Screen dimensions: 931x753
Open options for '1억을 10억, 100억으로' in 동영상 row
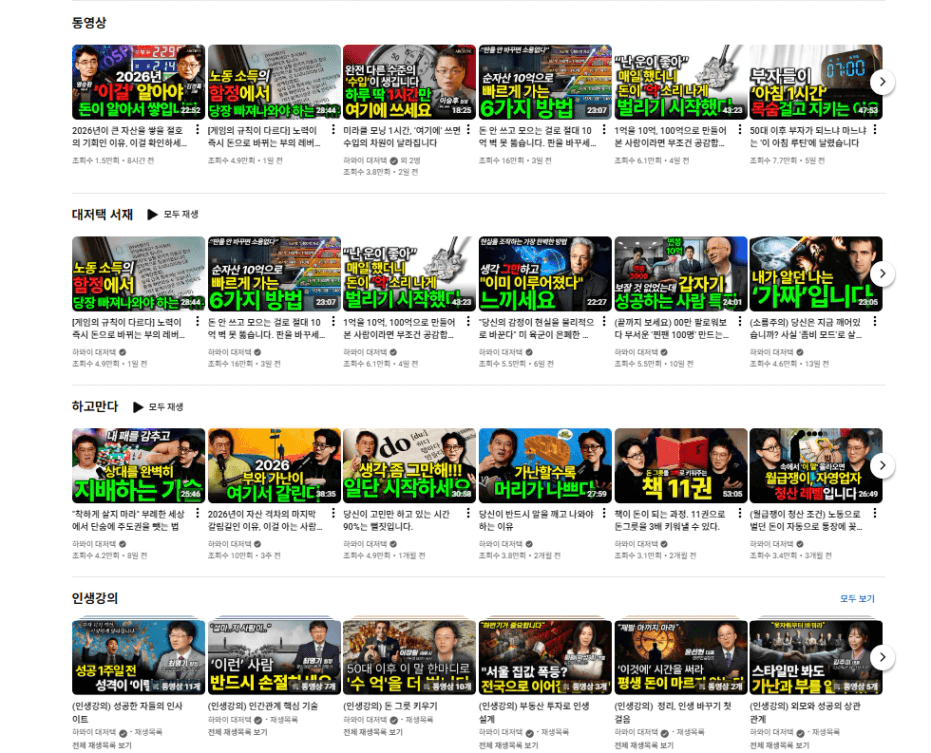(x=740, y=129)
